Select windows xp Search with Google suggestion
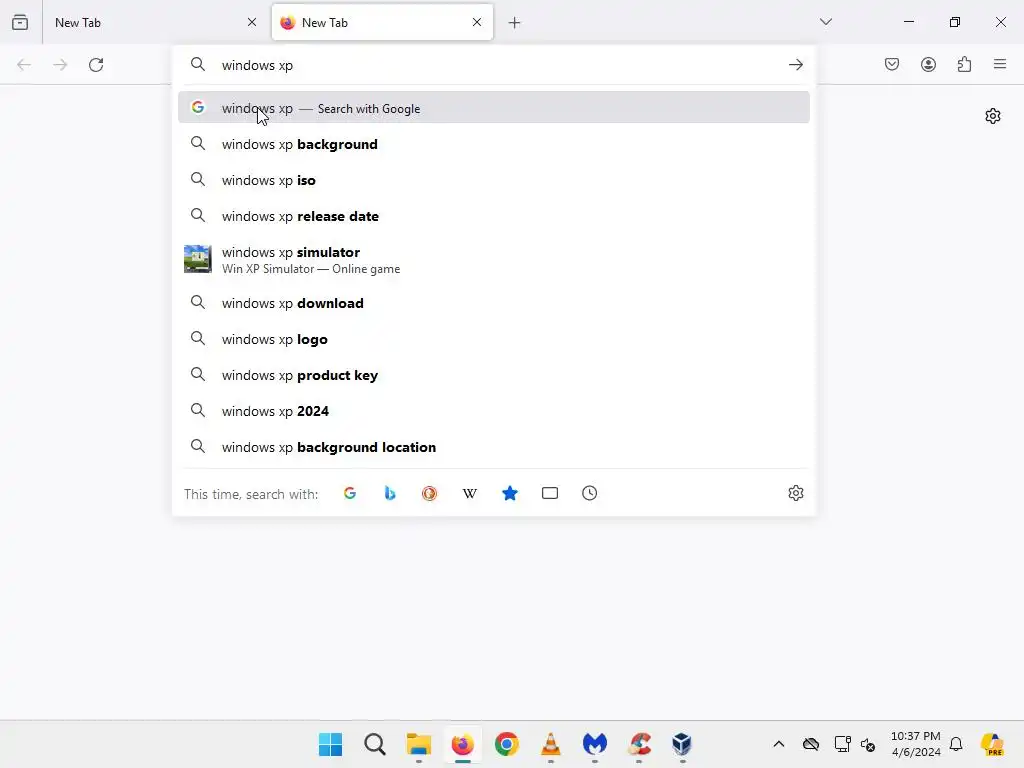The width and height of the screenshot is (1024, 768). 494,108
